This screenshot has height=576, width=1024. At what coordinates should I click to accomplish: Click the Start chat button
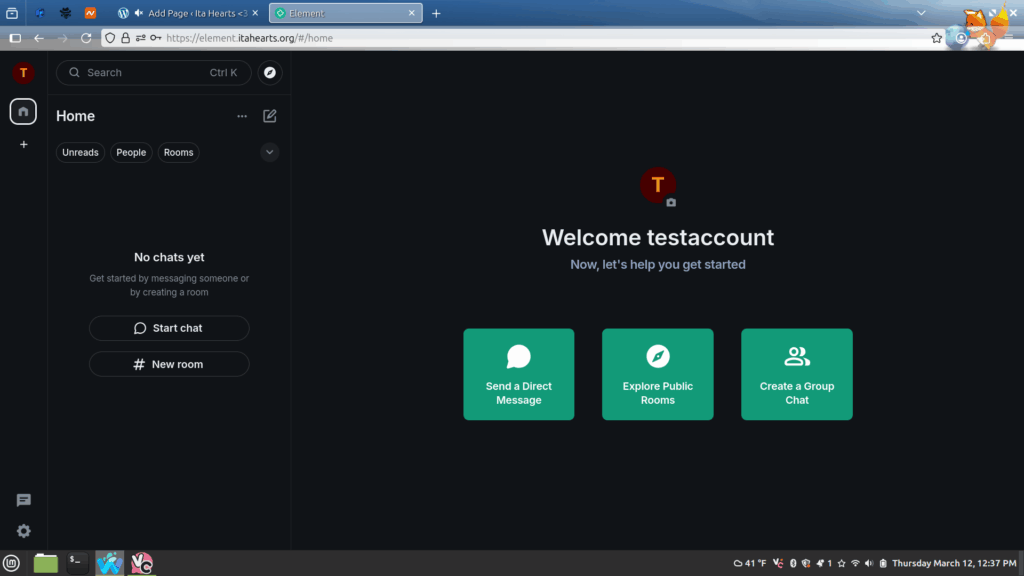tap(169, 328)
